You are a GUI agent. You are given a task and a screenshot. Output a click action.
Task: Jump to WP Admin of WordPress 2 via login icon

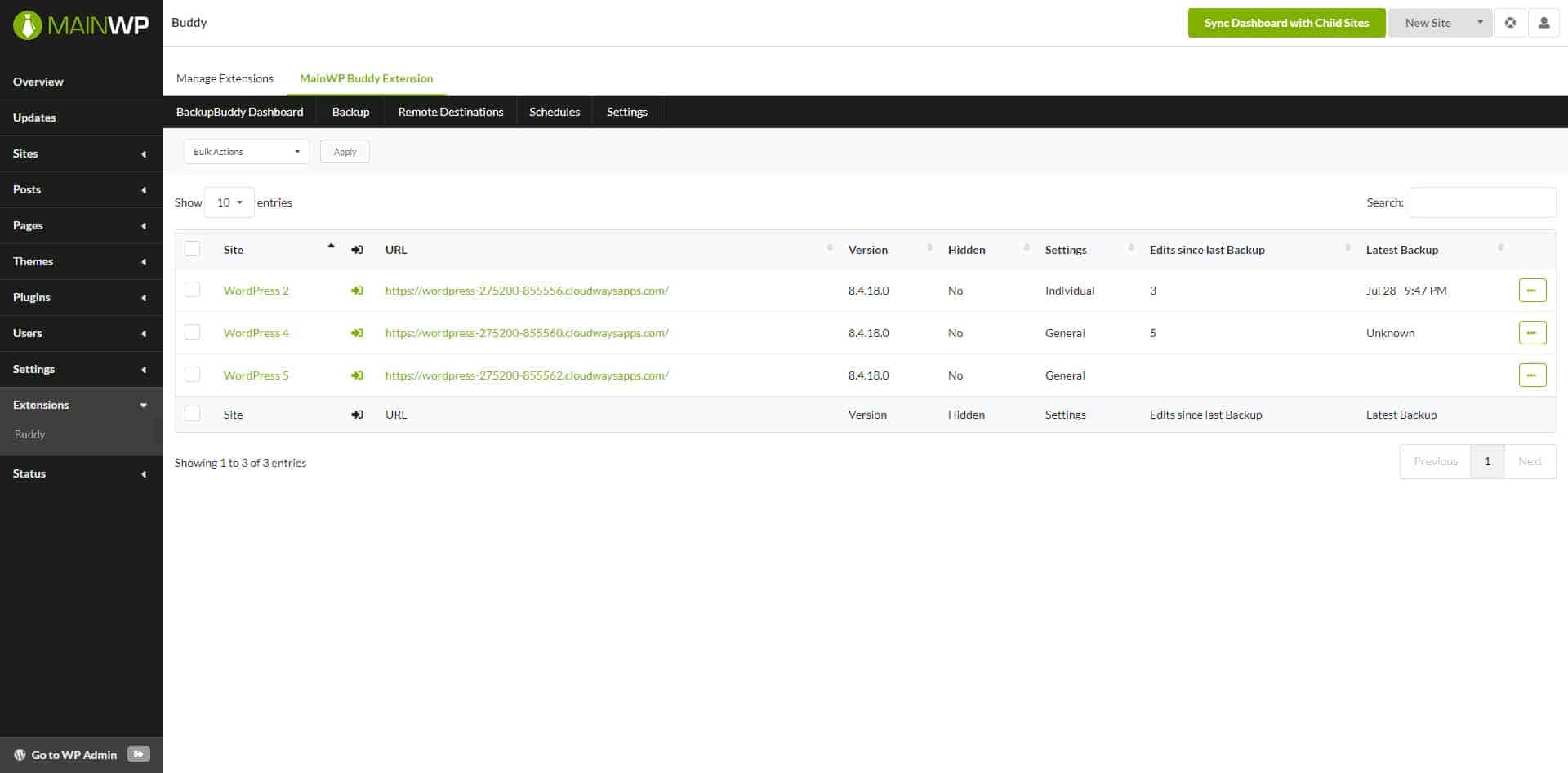click(357, 290)
